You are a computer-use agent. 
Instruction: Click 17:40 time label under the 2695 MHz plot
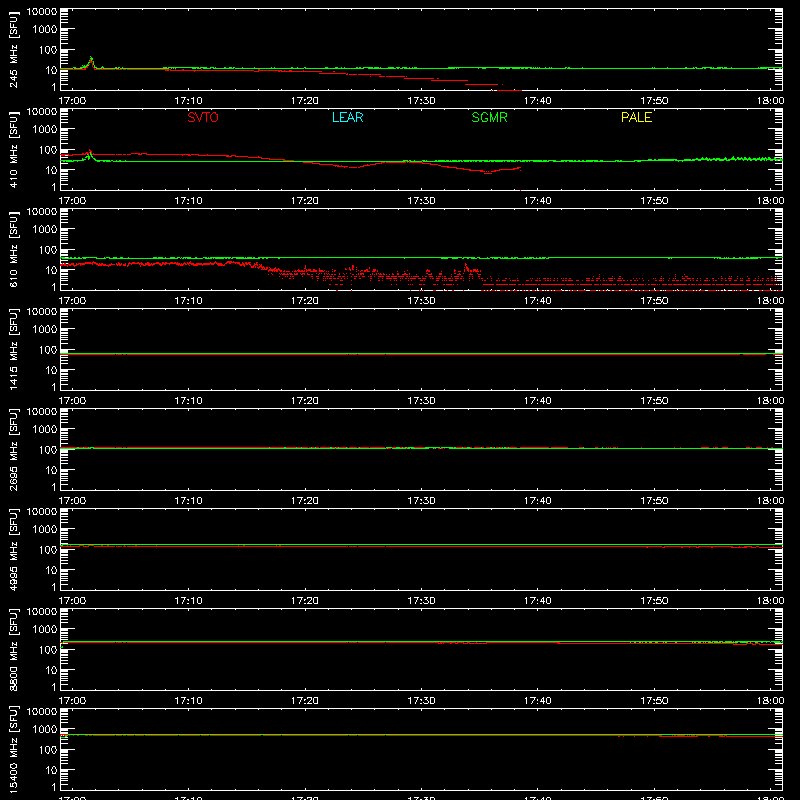(x=537, y=501)
